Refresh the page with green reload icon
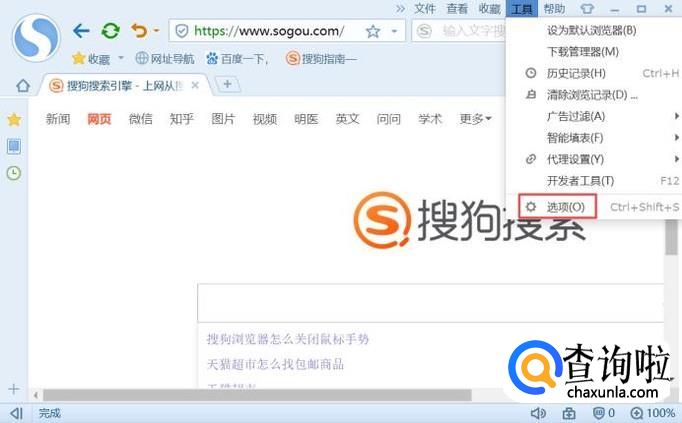This screenshot has height=423, width=682. pos(110,31)
